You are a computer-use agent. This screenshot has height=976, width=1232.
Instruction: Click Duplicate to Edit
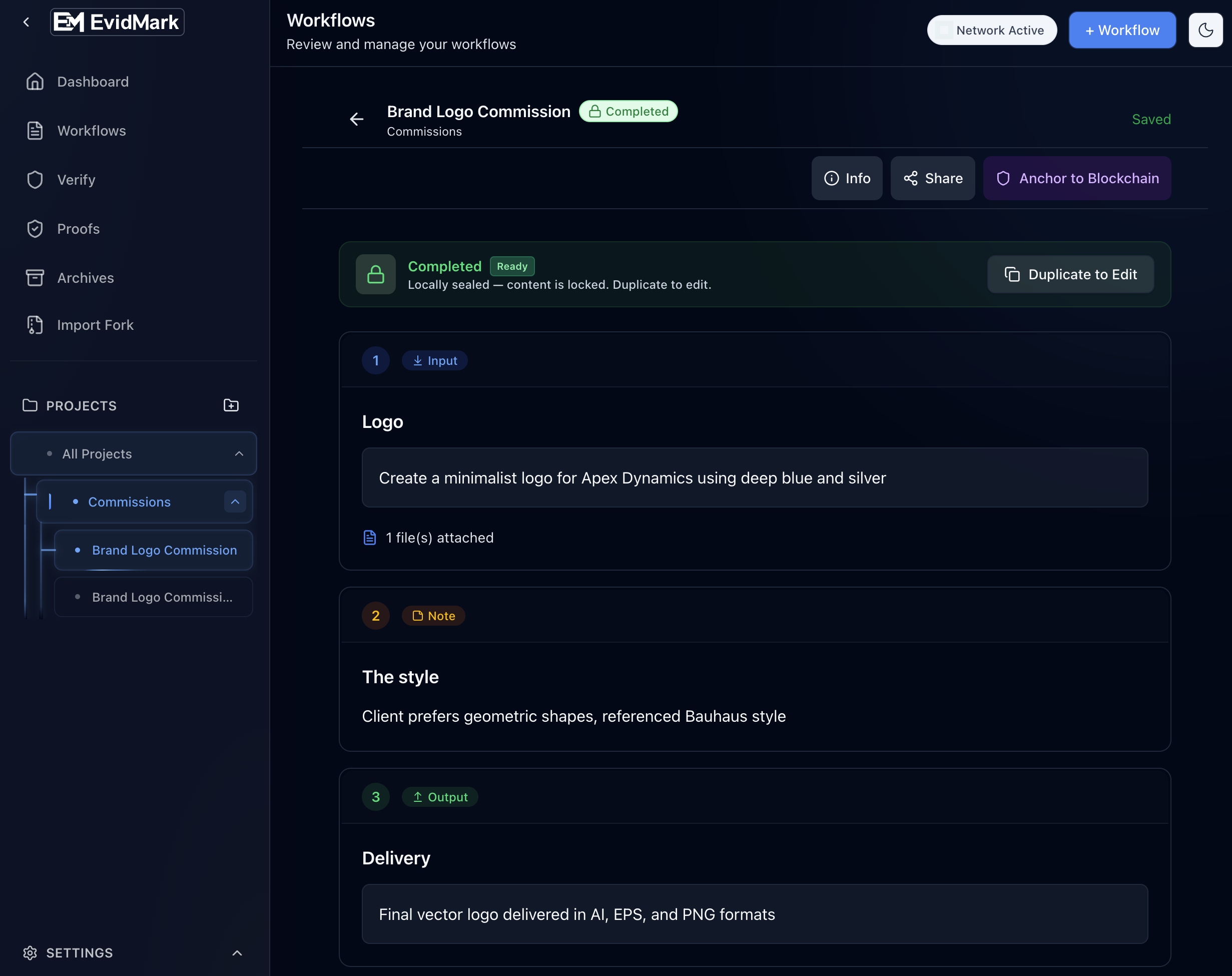1070,274
